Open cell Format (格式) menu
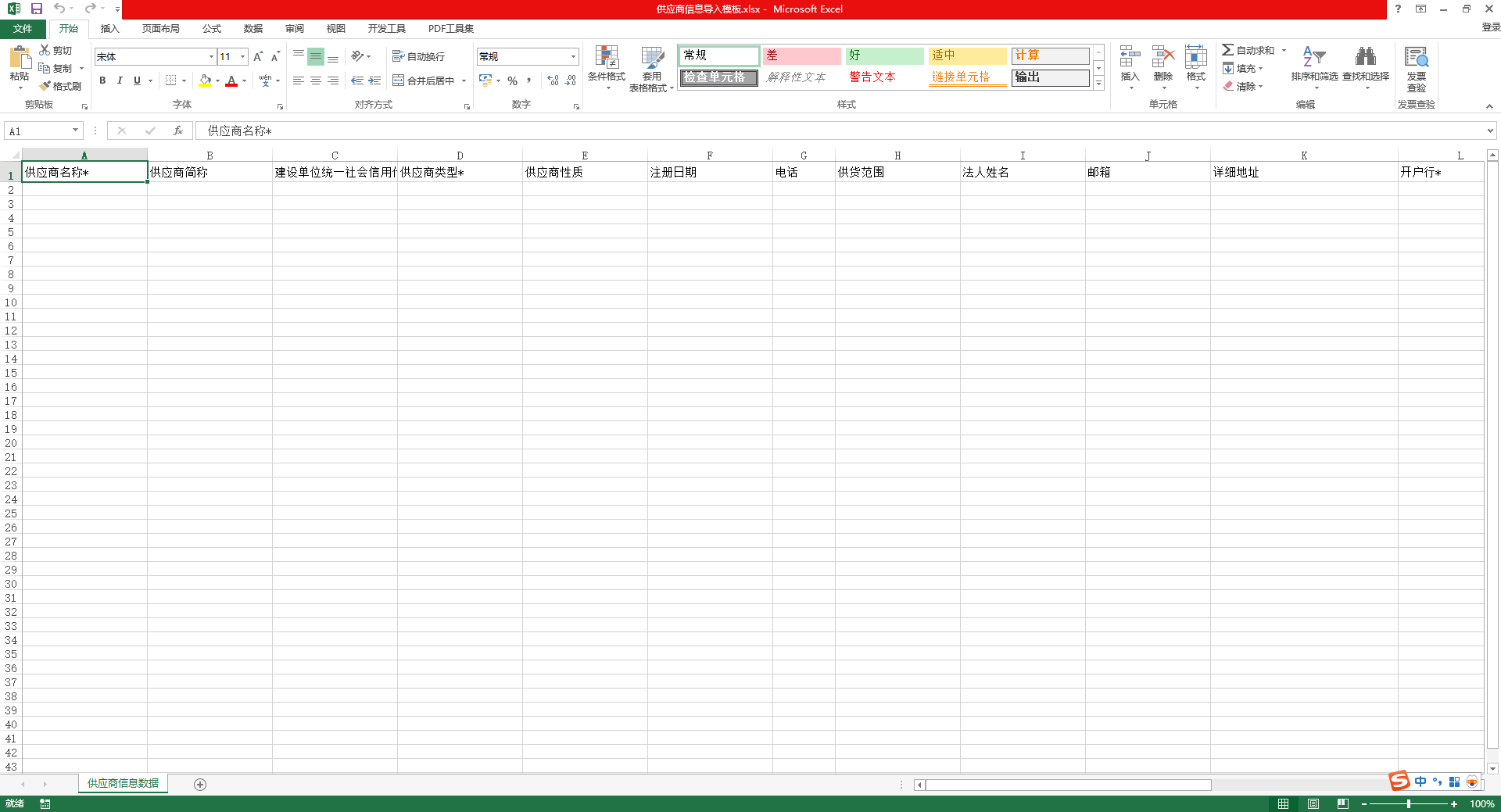The image size is (1501, 812). [x=1196, y=67]
